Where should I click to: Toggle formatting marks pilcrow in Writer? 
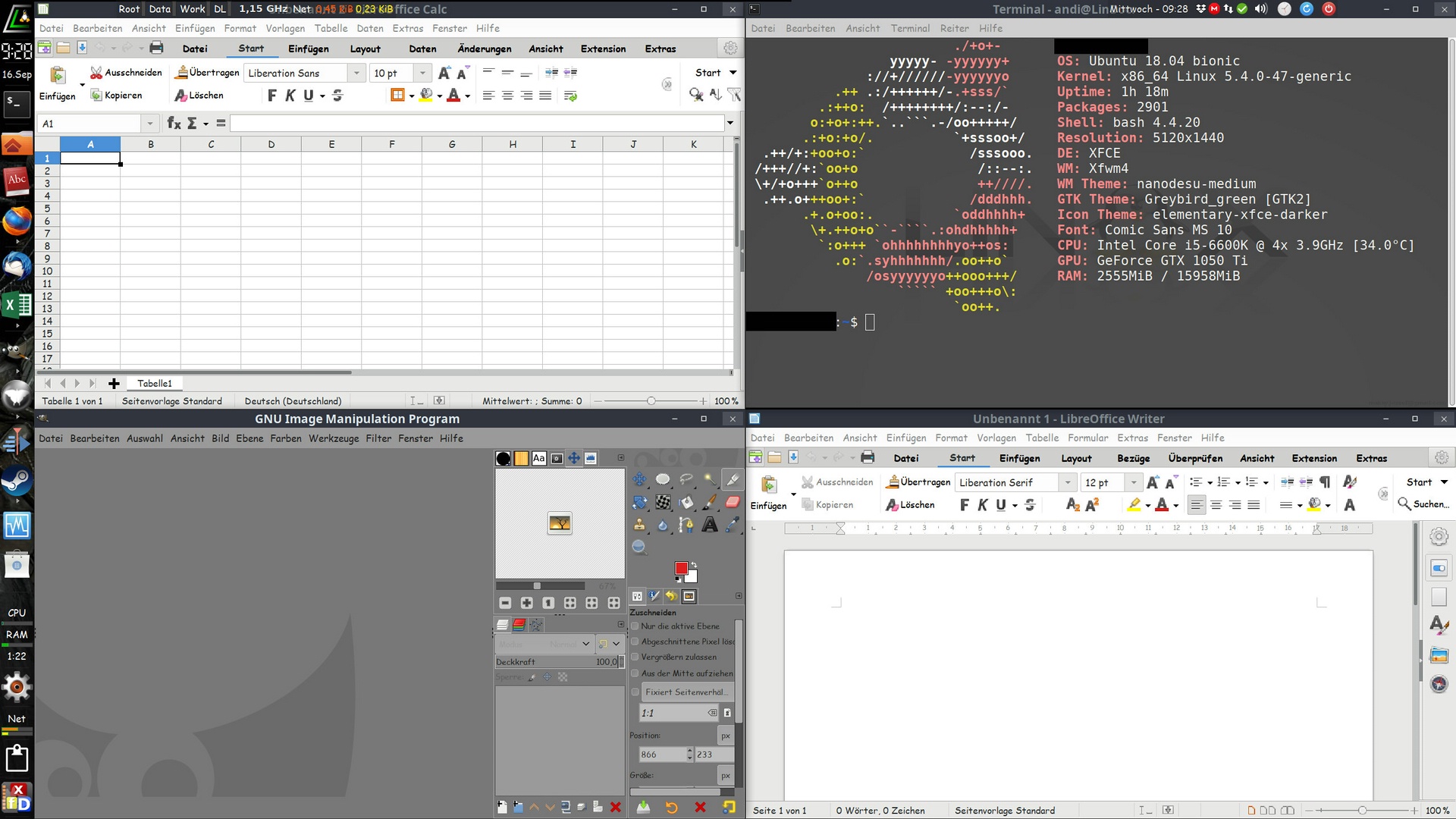tap(1325, 482)
